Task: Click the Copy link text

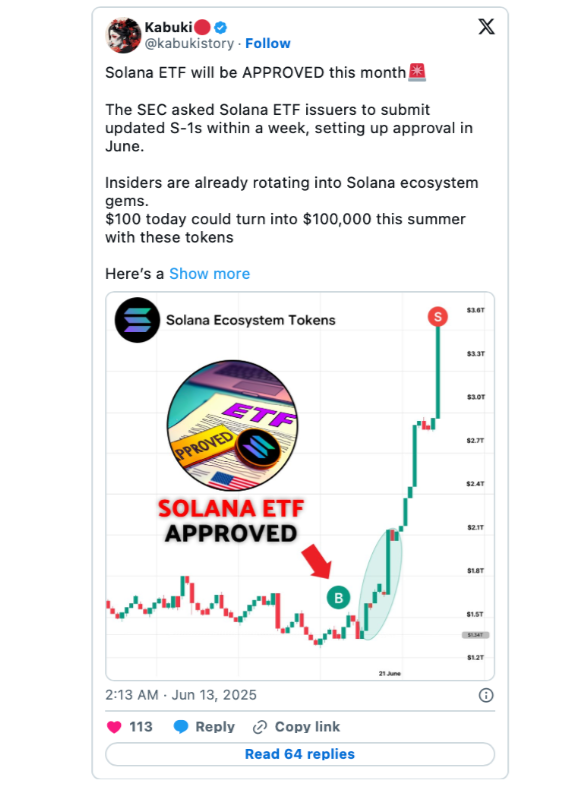Action: click(307, 727)
